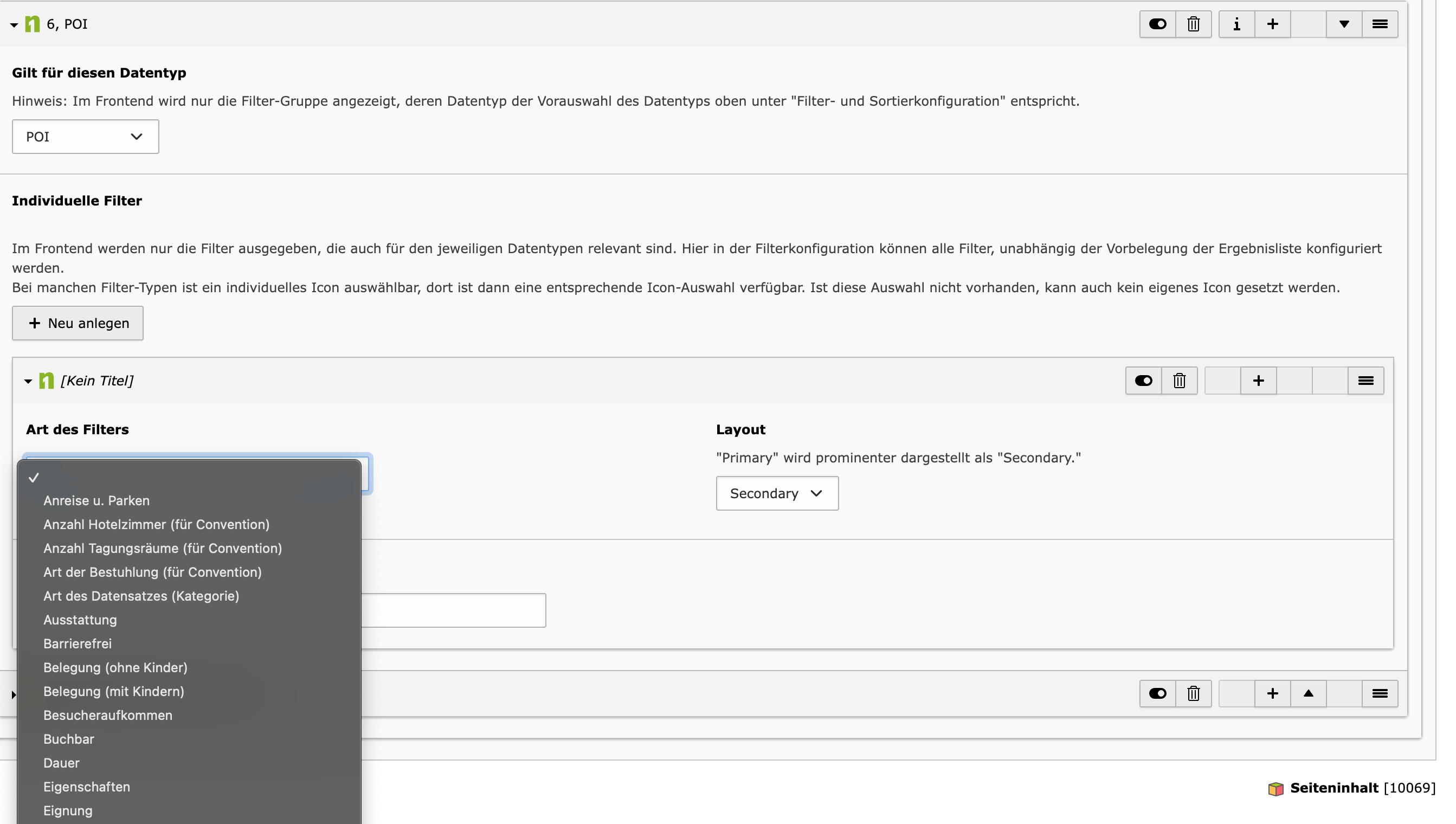The image size is (1456, 824).
Task: Click the text input field beside dropdown list
Action: coord(453,610)
